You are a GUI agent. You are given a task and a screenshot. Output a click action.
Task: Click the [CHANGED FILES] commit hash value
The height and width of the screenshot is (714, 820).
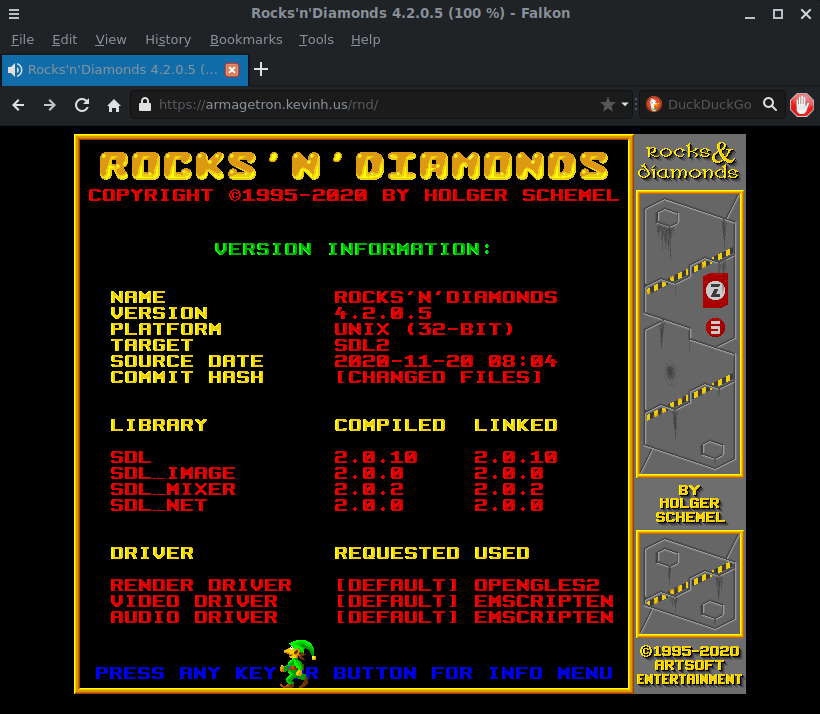(x=438, y=377)
